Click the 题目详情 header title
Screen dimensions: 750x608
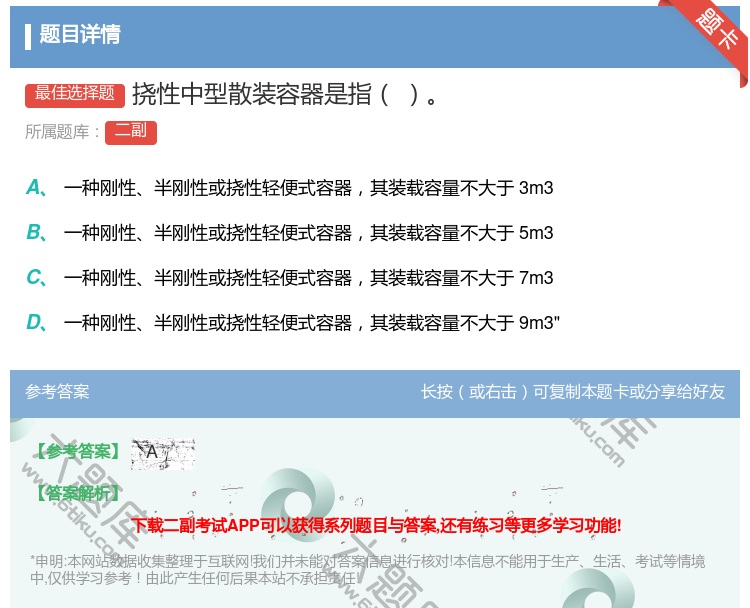point(80,34)
